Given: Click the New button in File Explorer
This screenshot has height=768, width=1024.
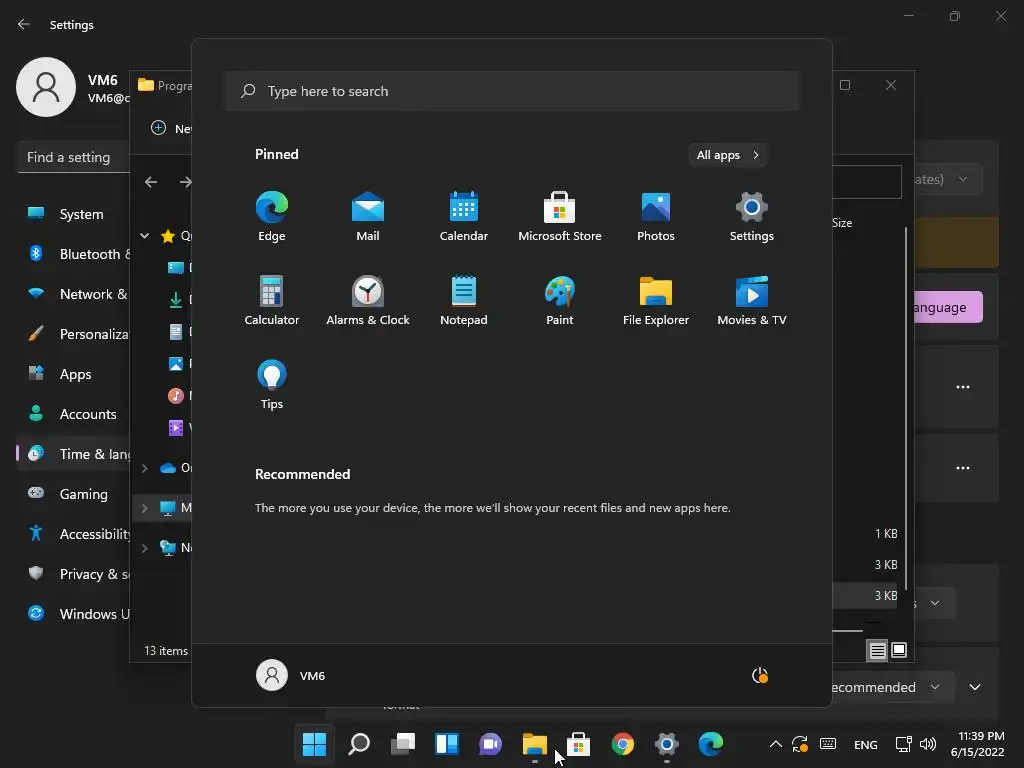Looking at the screenshot, I should [170, 128].
